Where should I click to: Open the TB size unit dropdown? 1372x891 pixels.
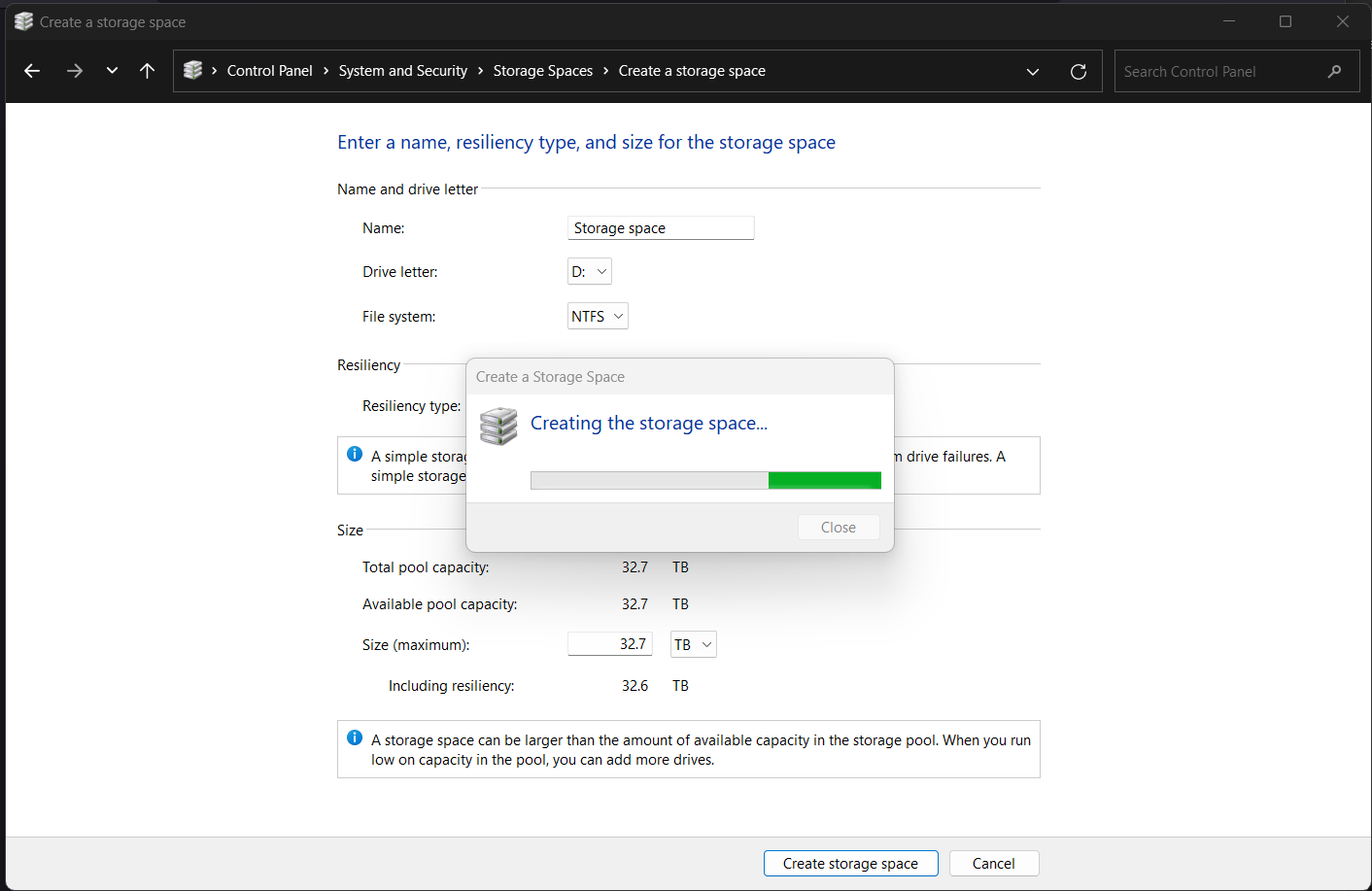point(693,645)
